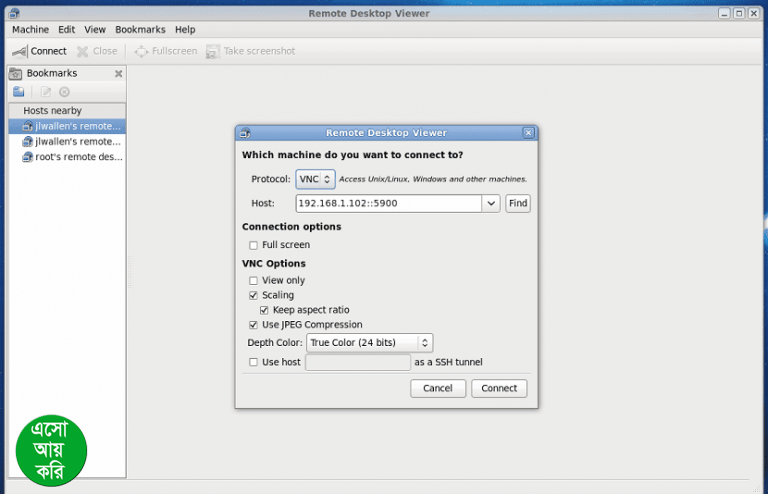
Task: Open the Machine menu
Action: click(x=30, y=30)
